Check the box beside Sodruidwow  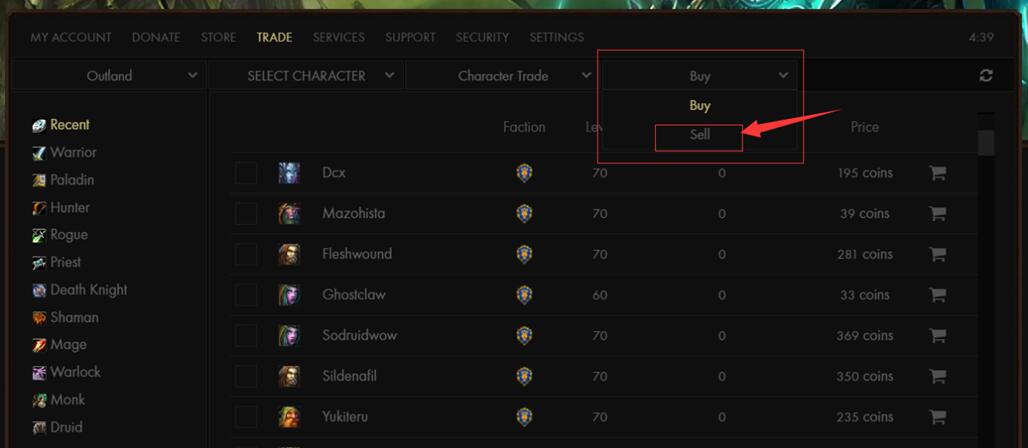click(x=246, y=336)
